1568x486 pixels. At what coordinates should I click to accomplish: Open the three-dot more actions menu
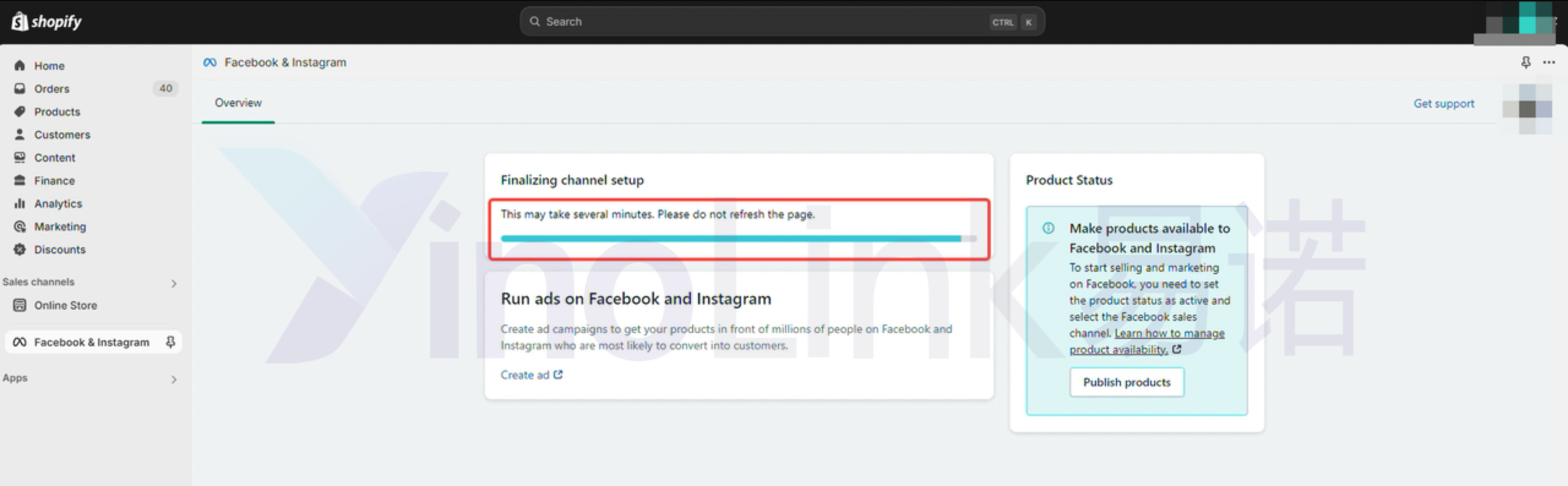1549,62
